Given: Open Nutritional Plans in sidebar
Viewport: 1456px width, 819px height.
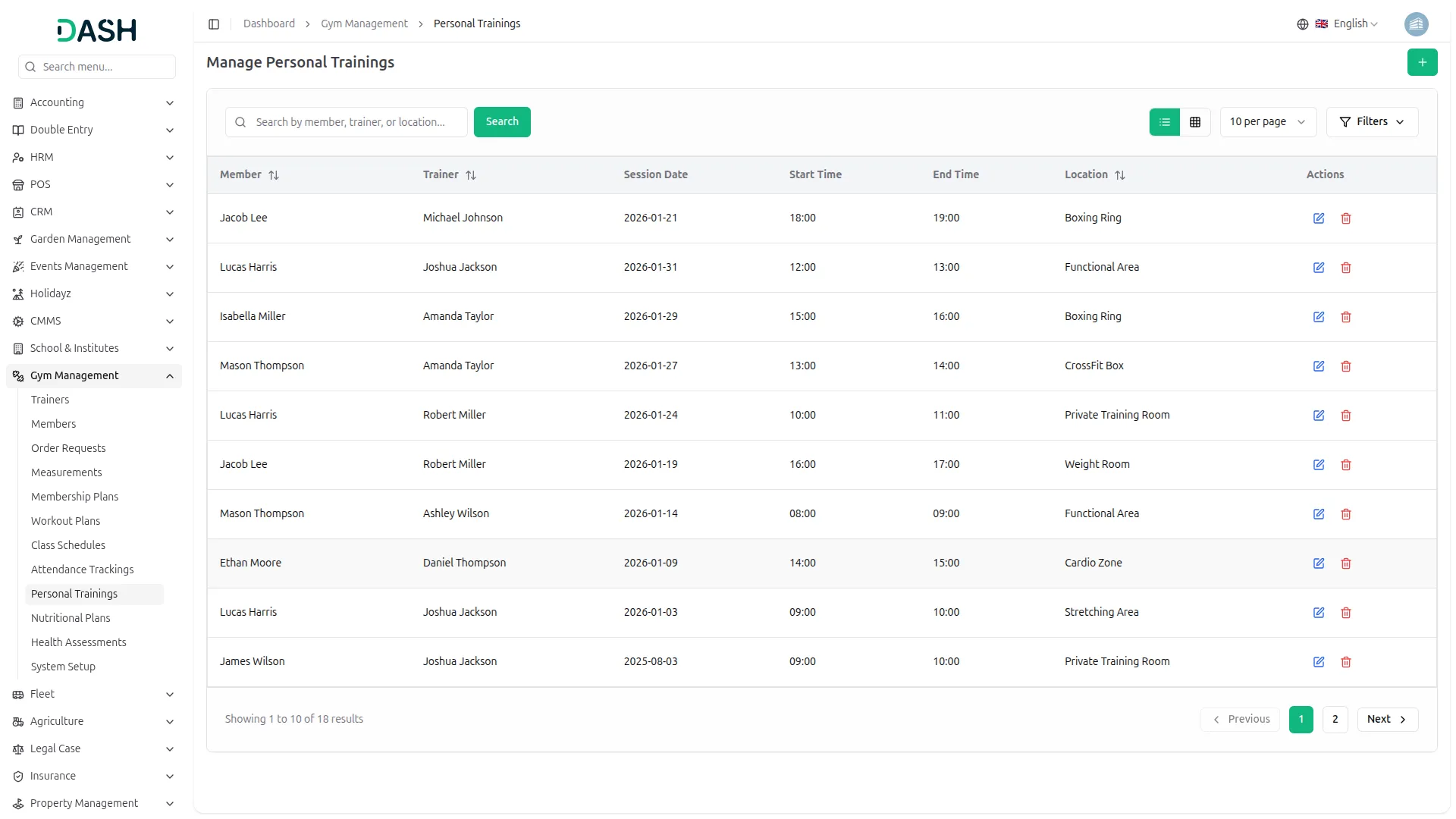Looking at the screenshot, I should pos(71,618).
